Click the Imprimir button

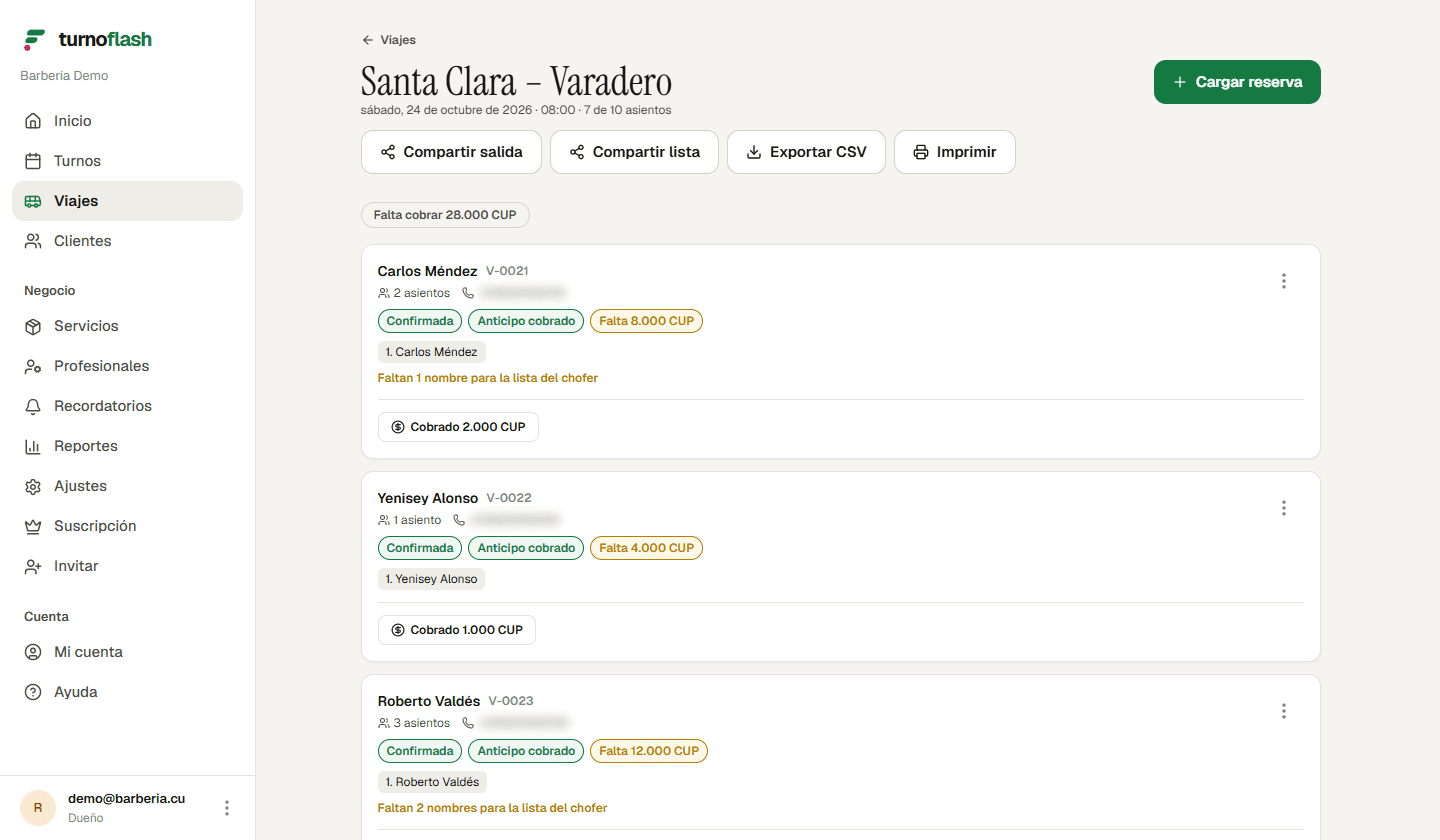pyautogui.click(x=955, y=152)
